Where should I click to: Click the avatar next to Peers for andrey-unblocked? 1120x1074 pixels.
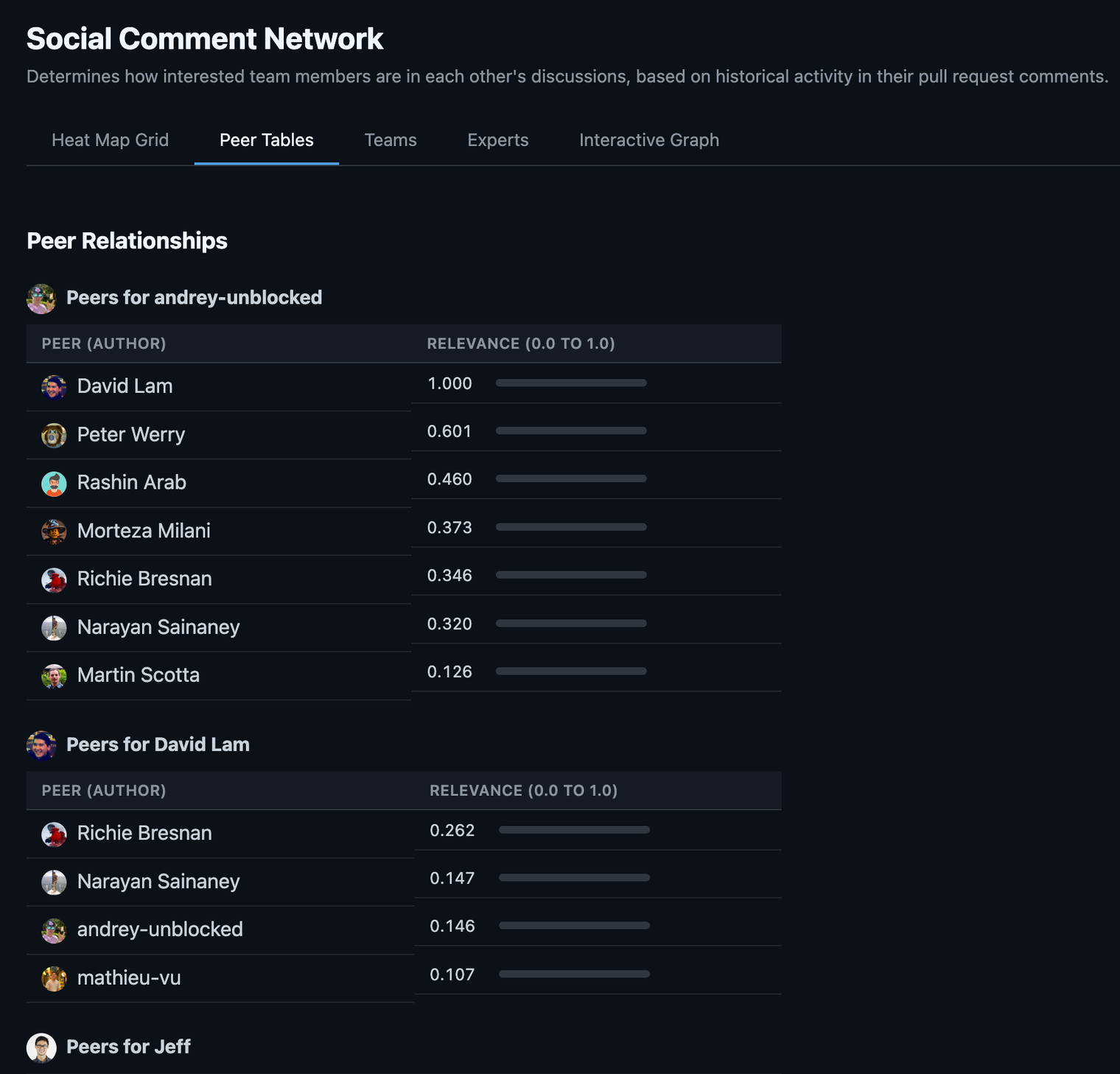click(41, 299)
